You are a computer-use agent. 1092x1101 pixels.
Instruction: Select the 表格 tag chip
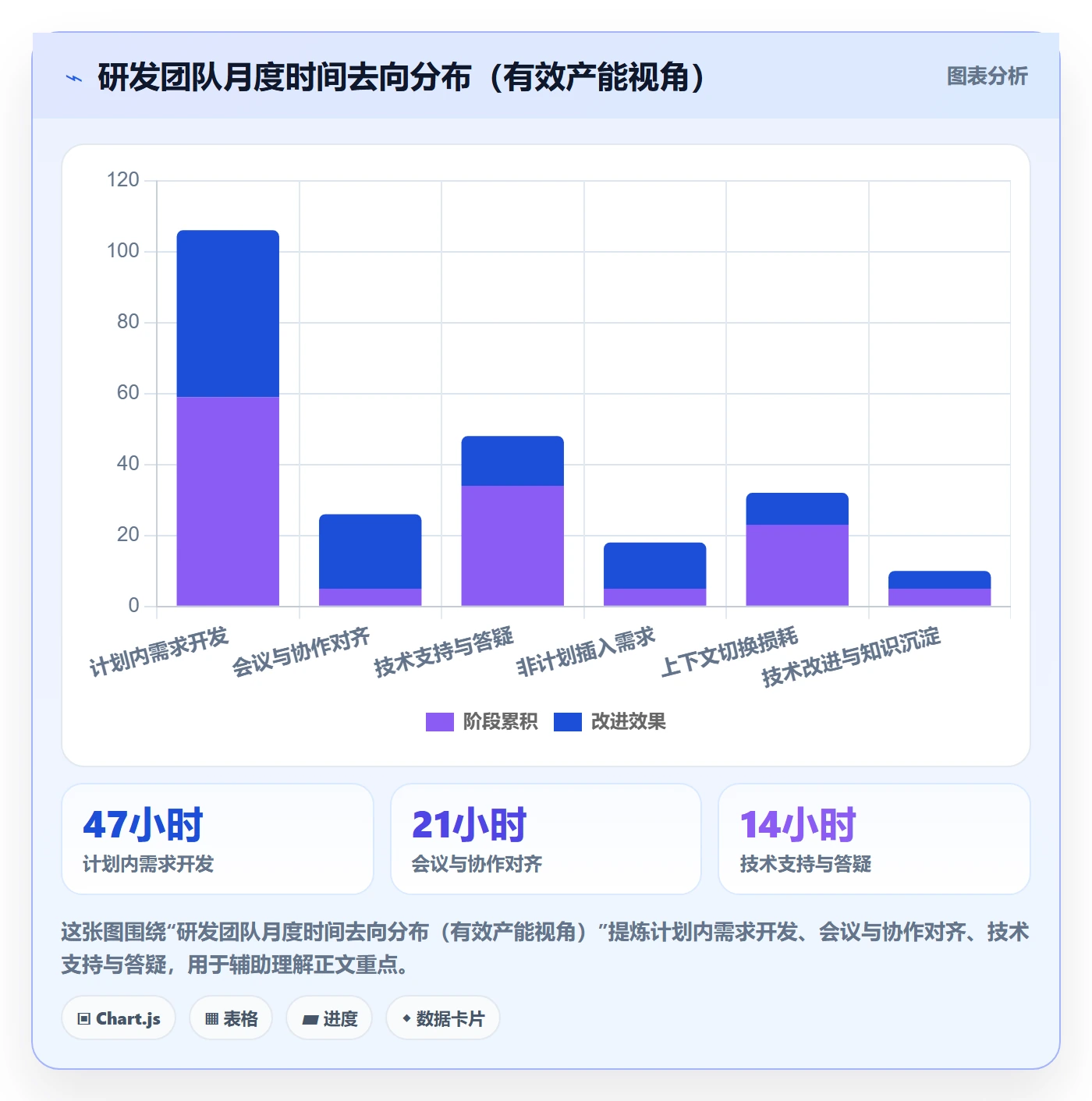(x=231, y=1018)
